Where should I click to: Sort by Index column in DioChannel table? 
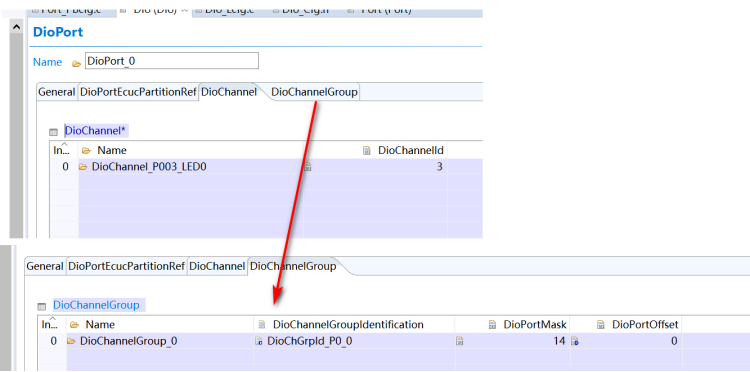(x=64, y=150)
